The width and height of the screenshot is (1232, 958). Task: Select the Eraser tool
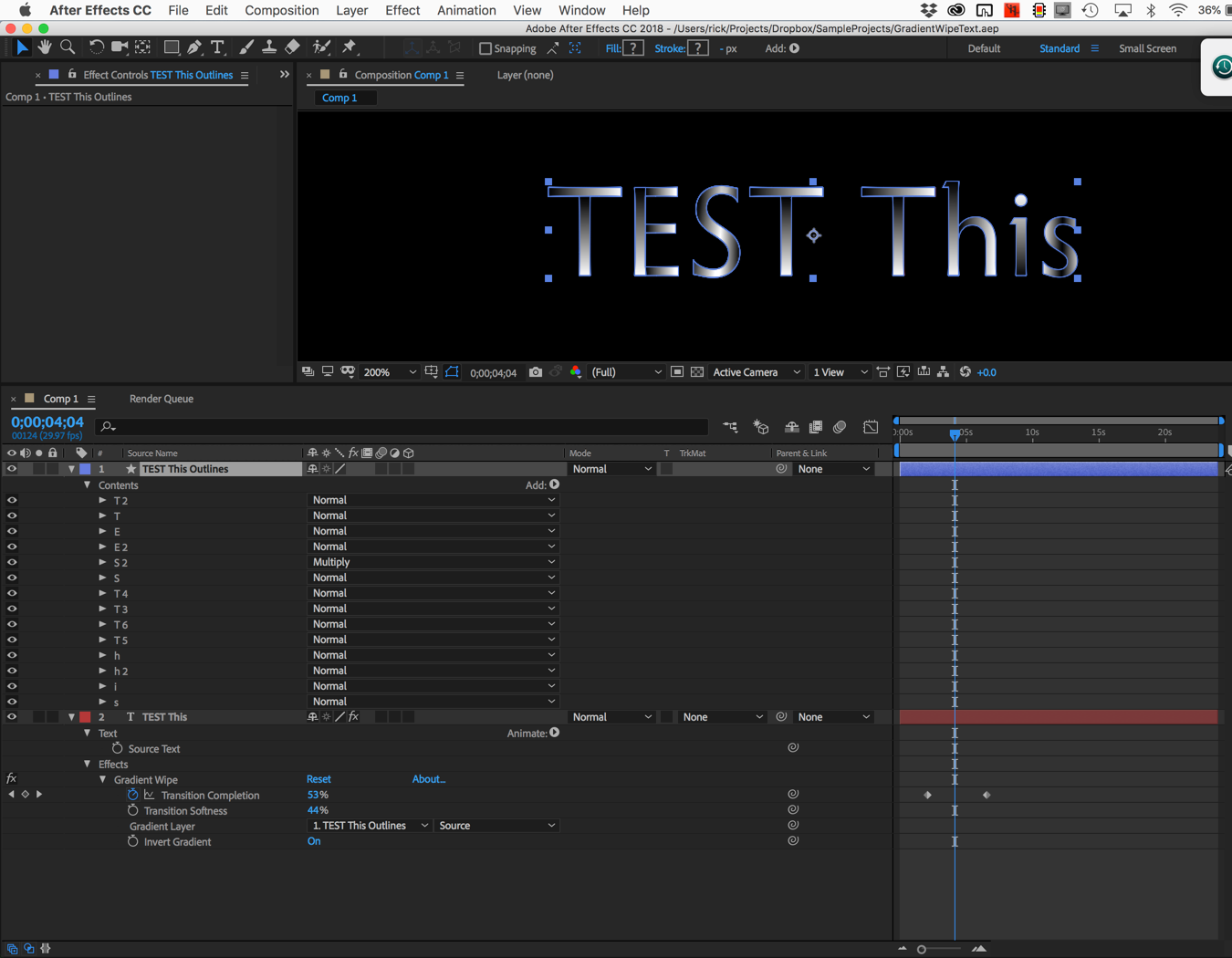[292, 47]
